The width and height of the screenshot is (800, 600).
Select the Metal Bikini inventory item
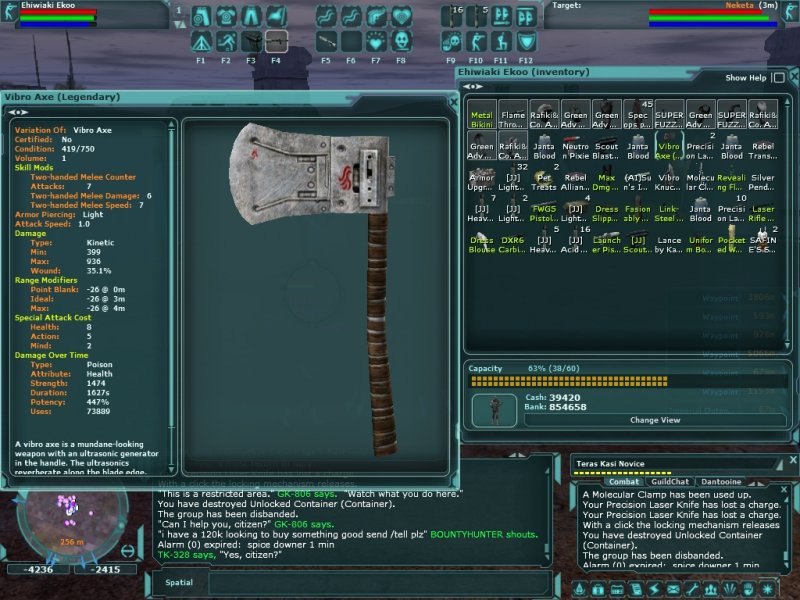(x=482, y=114)
